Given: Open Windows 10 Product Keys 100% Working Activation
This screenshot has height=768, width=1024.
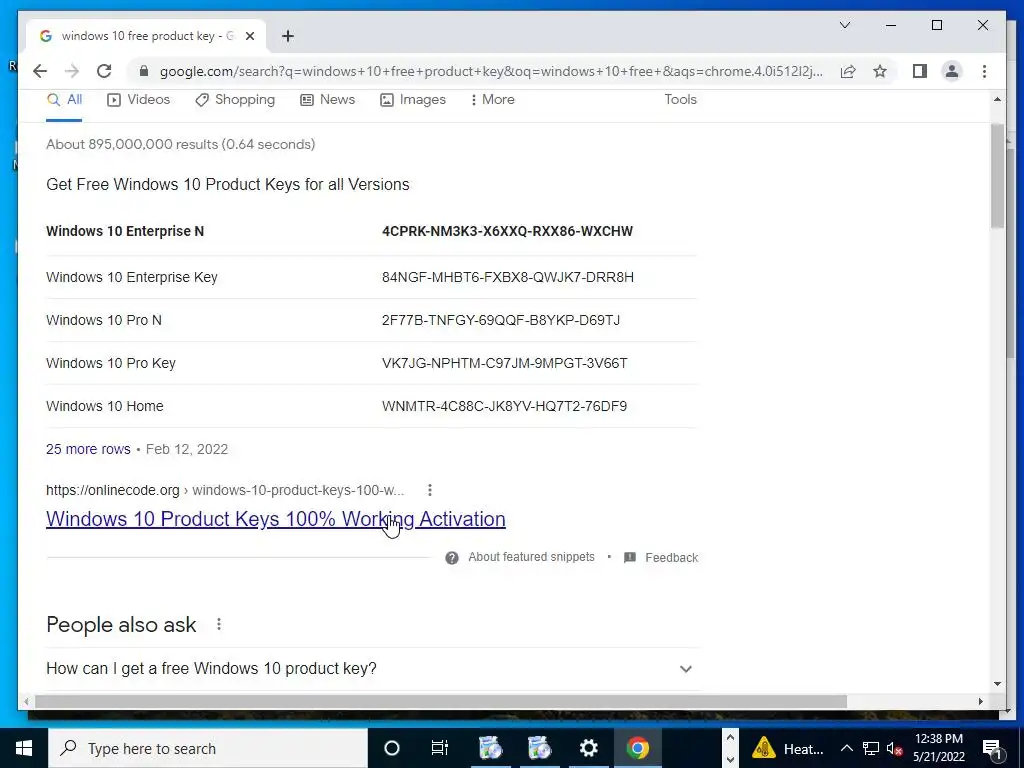Looking at the screenshot, I should [x=276, y=519].
